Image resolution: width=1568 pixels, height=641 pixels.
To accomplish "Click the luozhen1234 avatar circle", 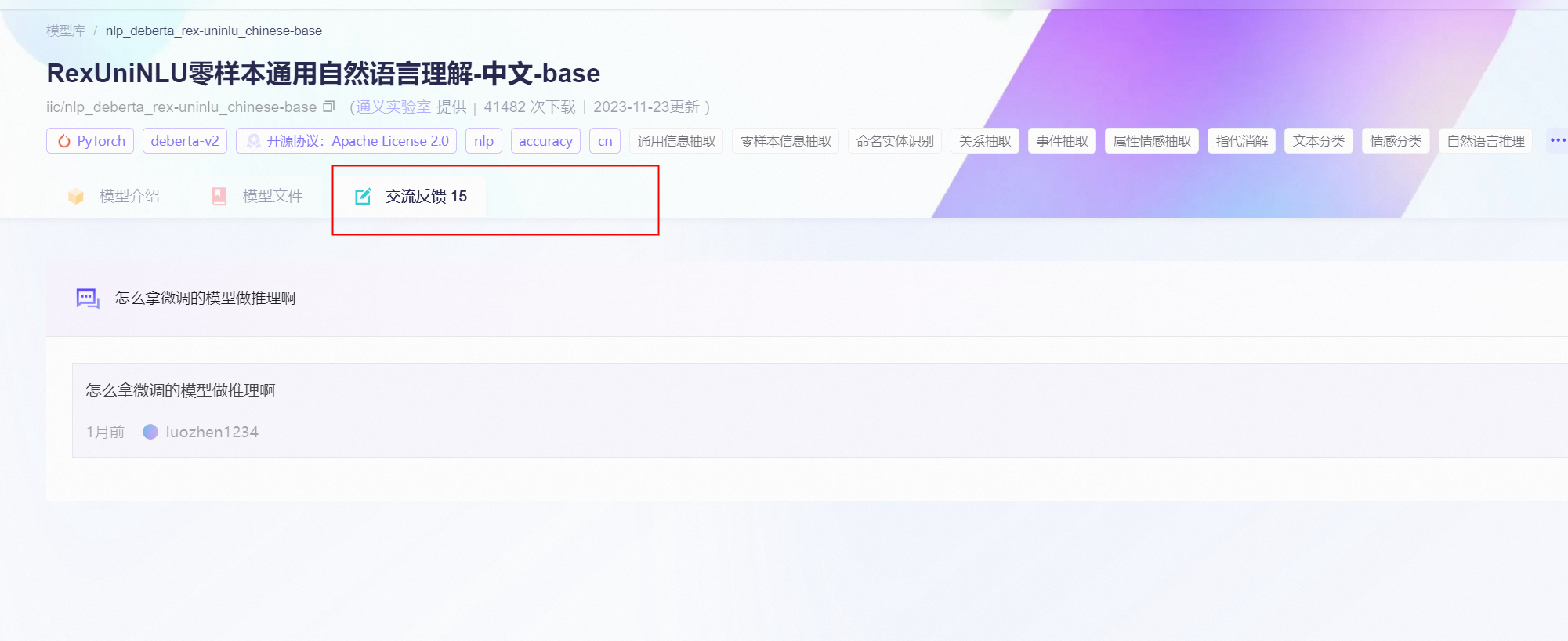I will (150, 432).
